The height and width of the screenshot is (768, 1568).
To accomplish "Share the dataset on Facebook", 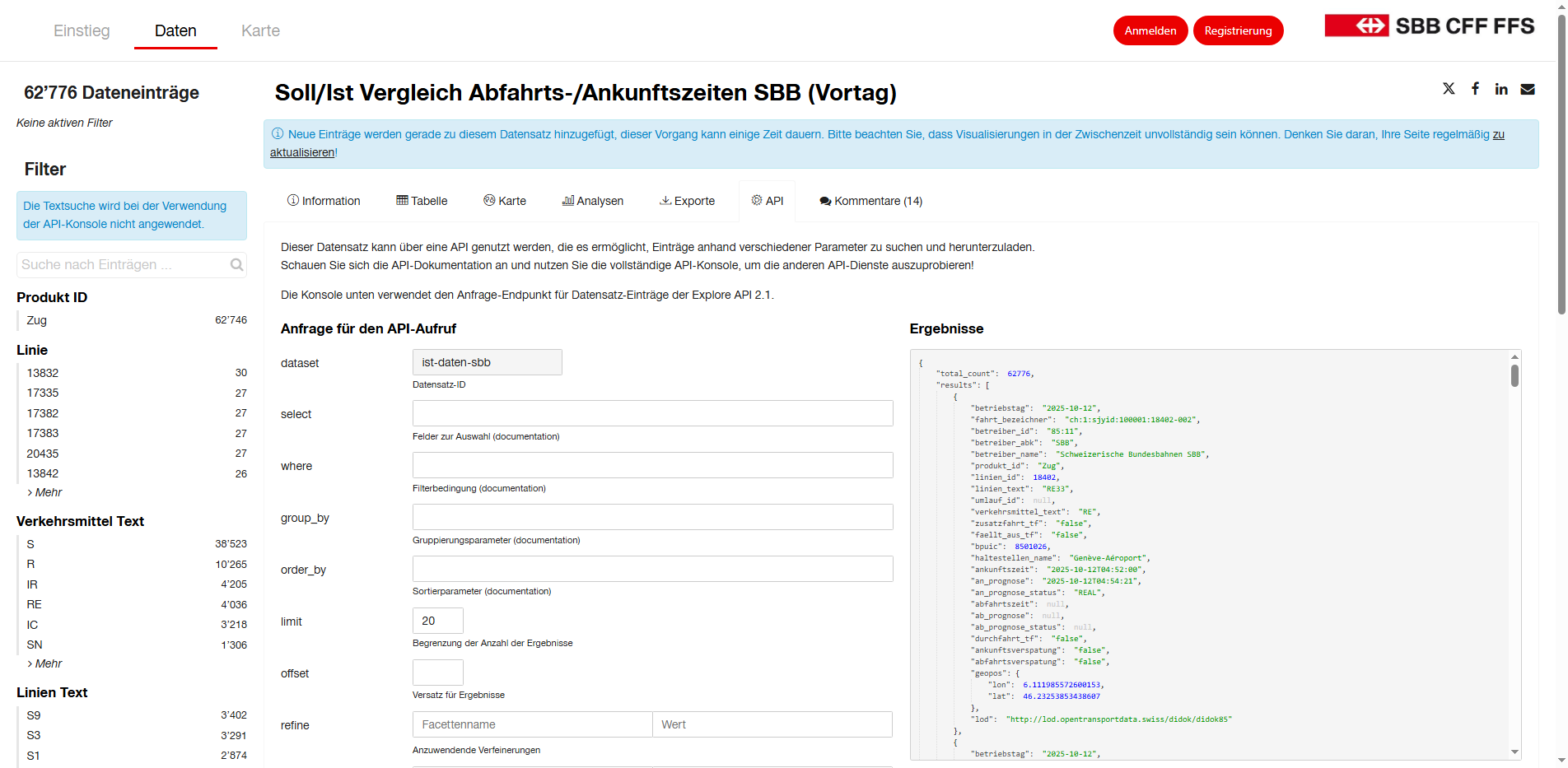I will coord(1475,89).
